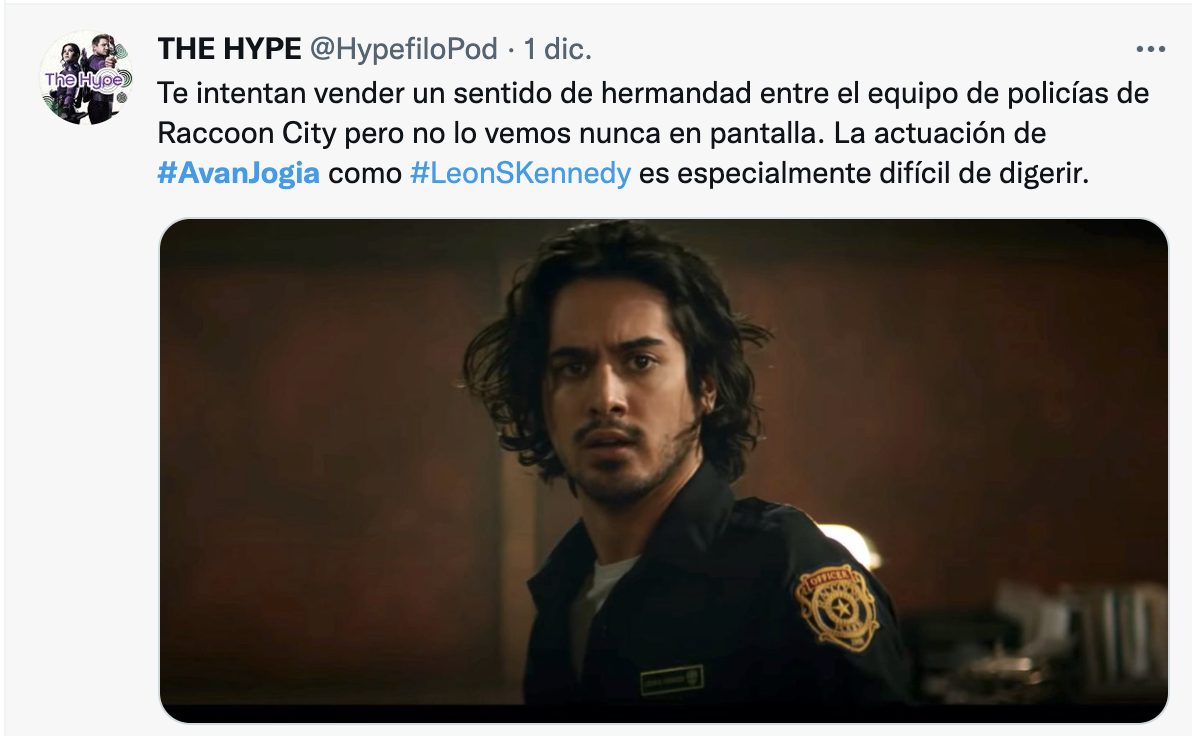
Task: Click the glowing lamp in photo background
Action: coord(848,543)
